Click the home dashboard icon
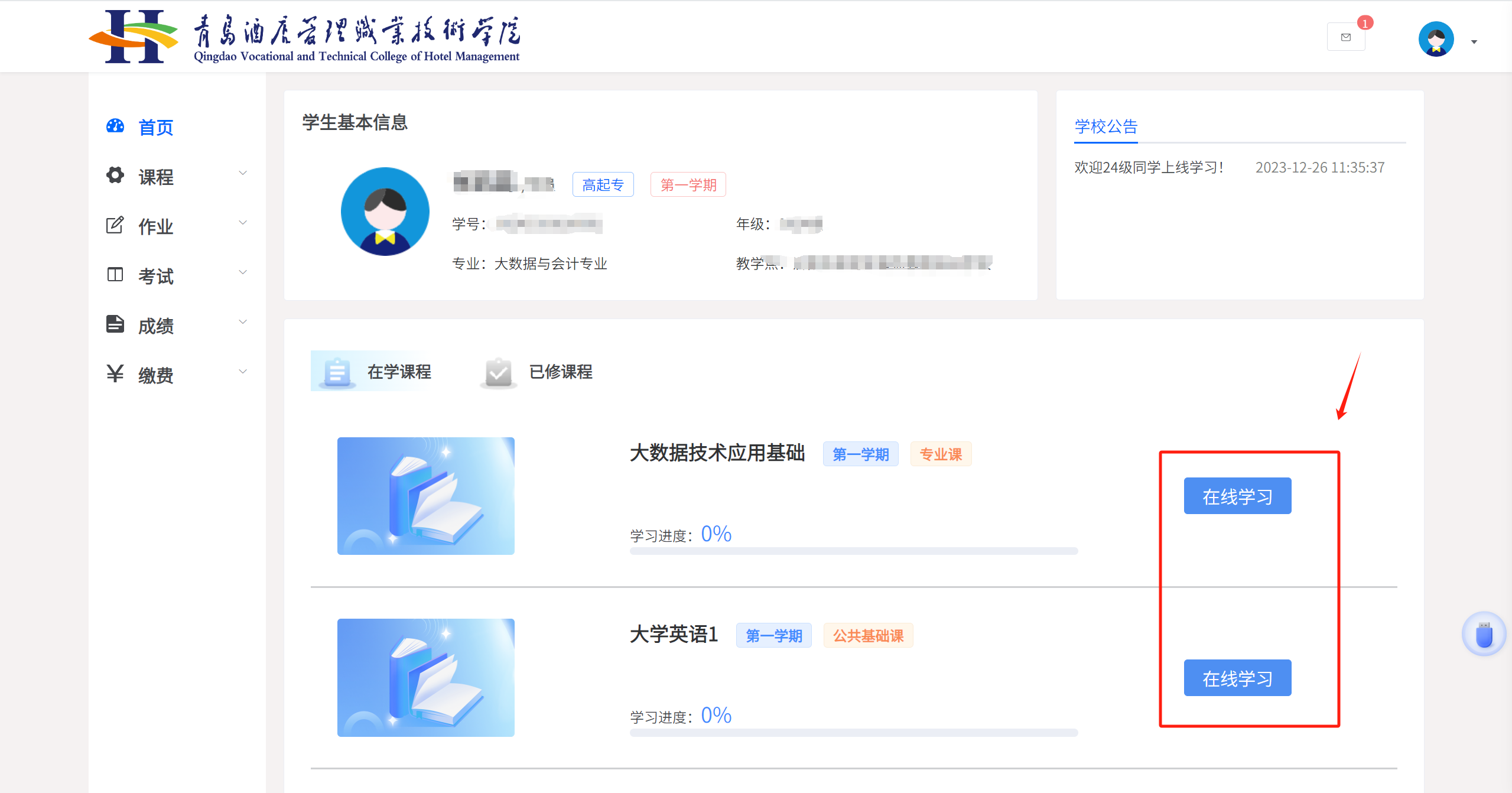This screenshot has height=793, width=1512. click(115, 126)
